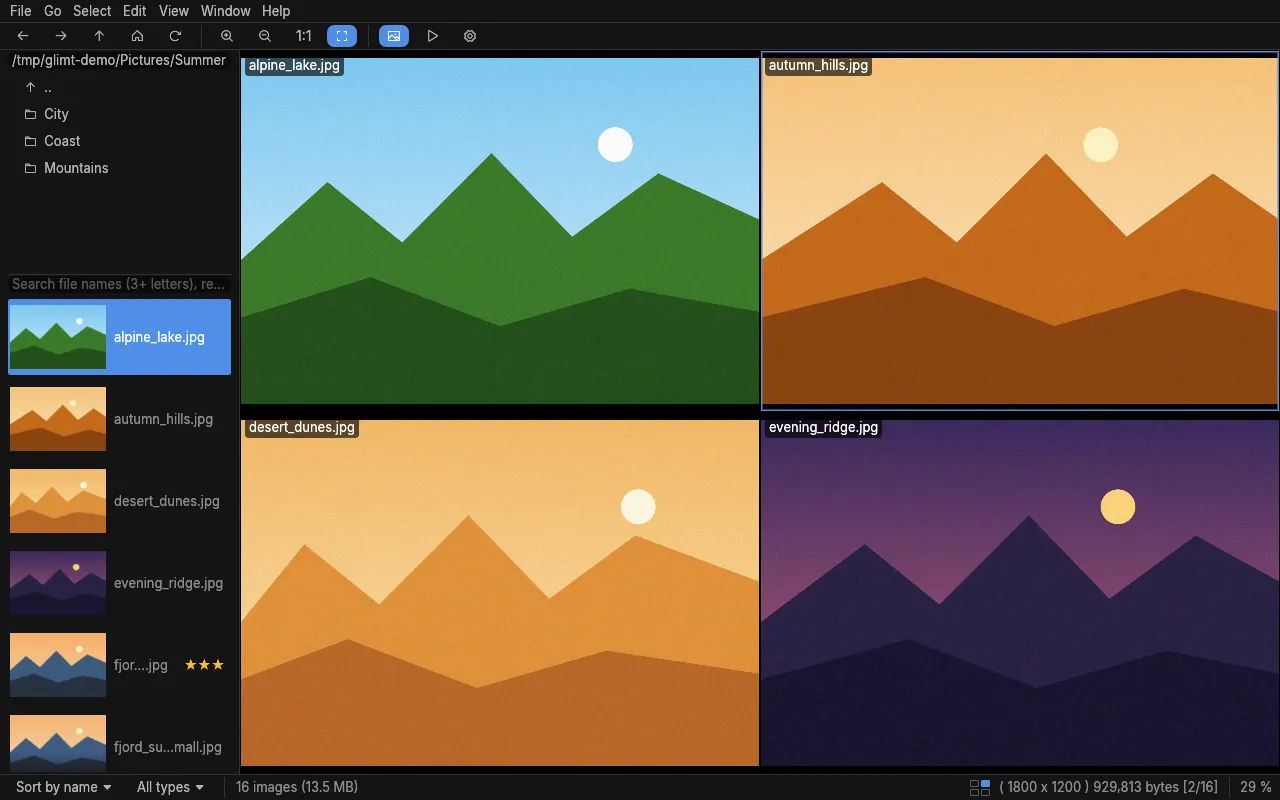Image resolution: width=1280 pixels, height=800 pixels.
Task: Open the settings gear
Action: (x=470, y=36)
